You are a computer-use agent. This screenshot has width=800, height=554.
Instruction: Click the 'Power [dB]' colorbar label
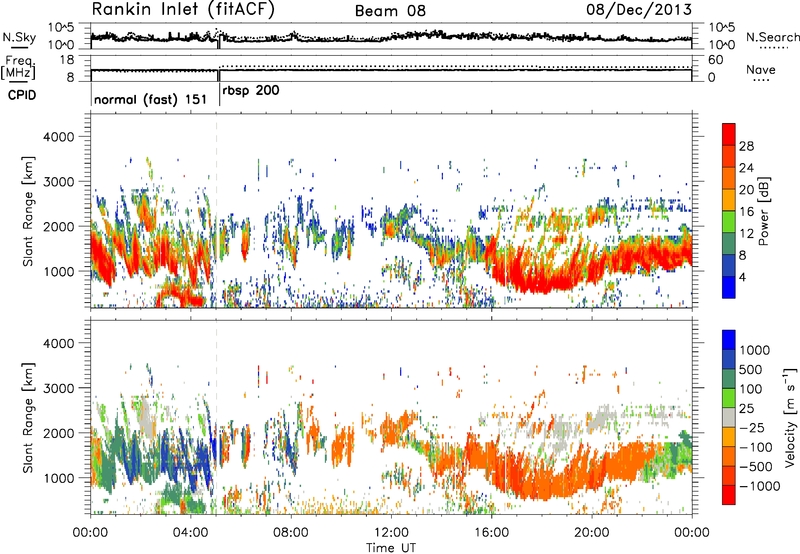[x=764, y=211]
